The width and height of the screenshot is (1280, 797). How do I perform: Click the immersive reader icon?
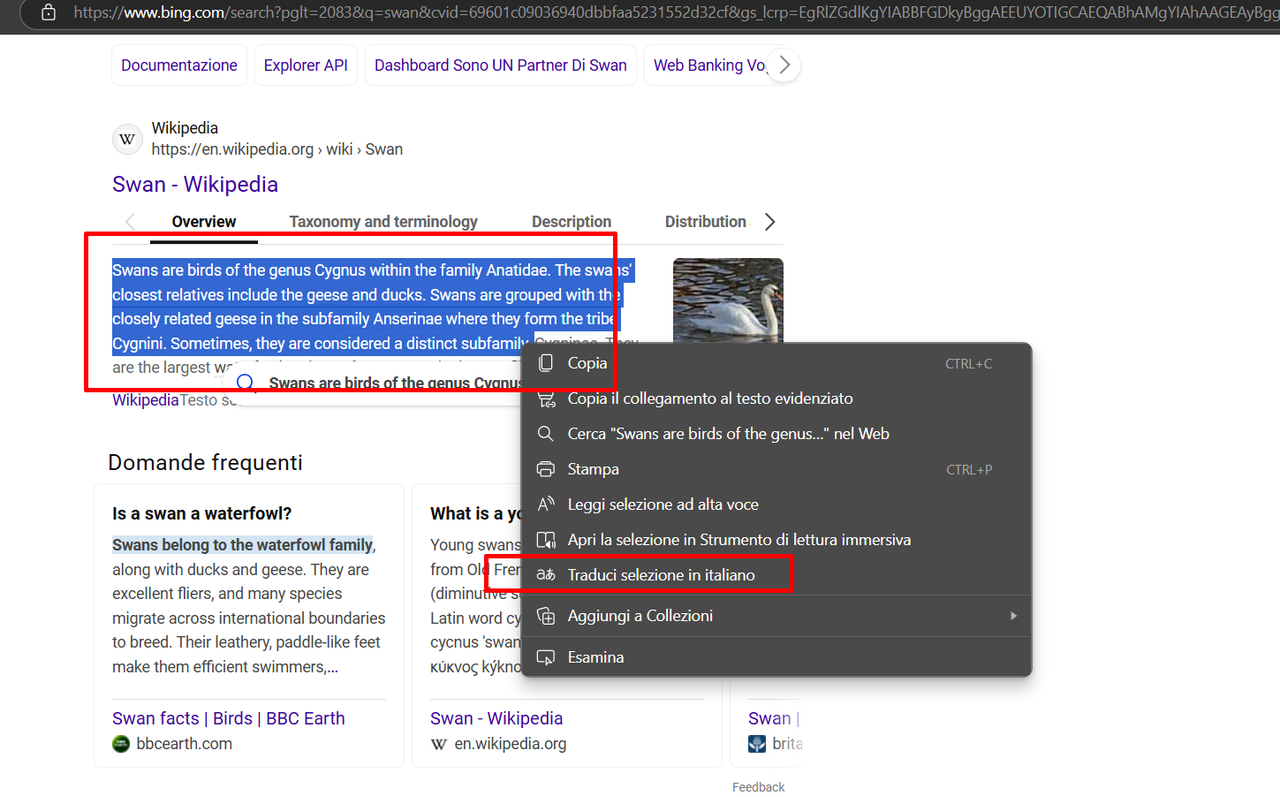(546, 540)
